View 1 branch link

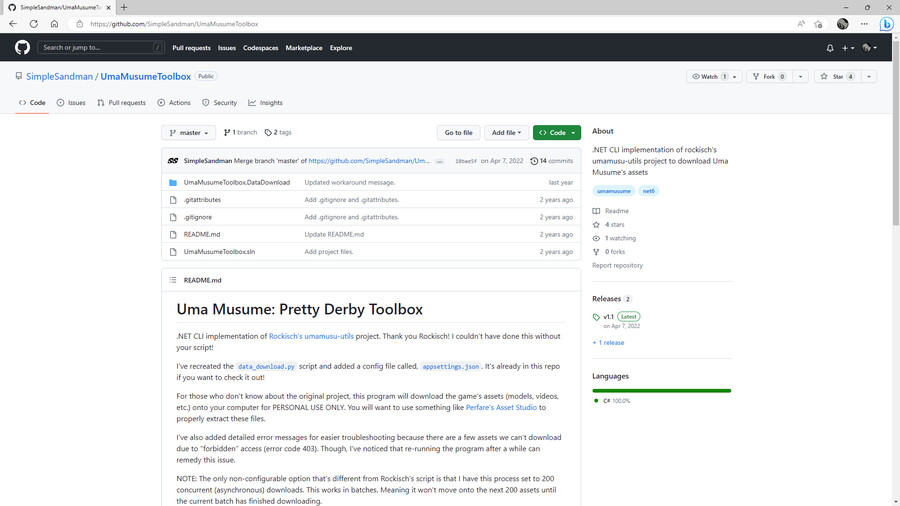(x=240, y=133)
